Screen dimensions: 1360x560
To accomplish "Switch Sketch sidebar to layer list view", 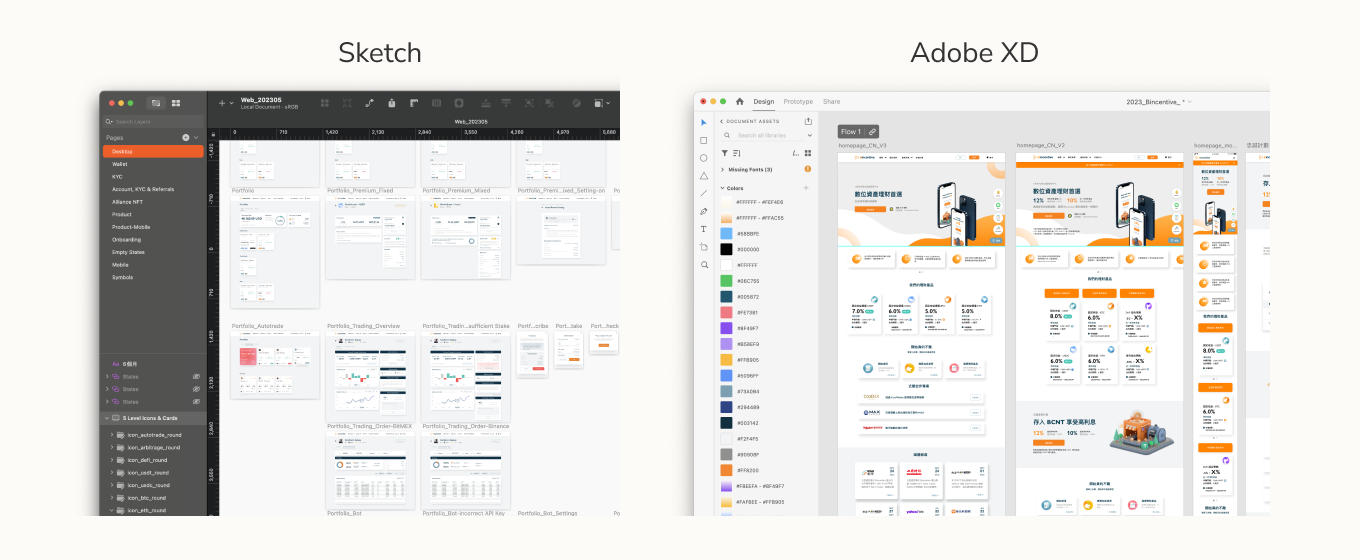I will click(156, 103).
